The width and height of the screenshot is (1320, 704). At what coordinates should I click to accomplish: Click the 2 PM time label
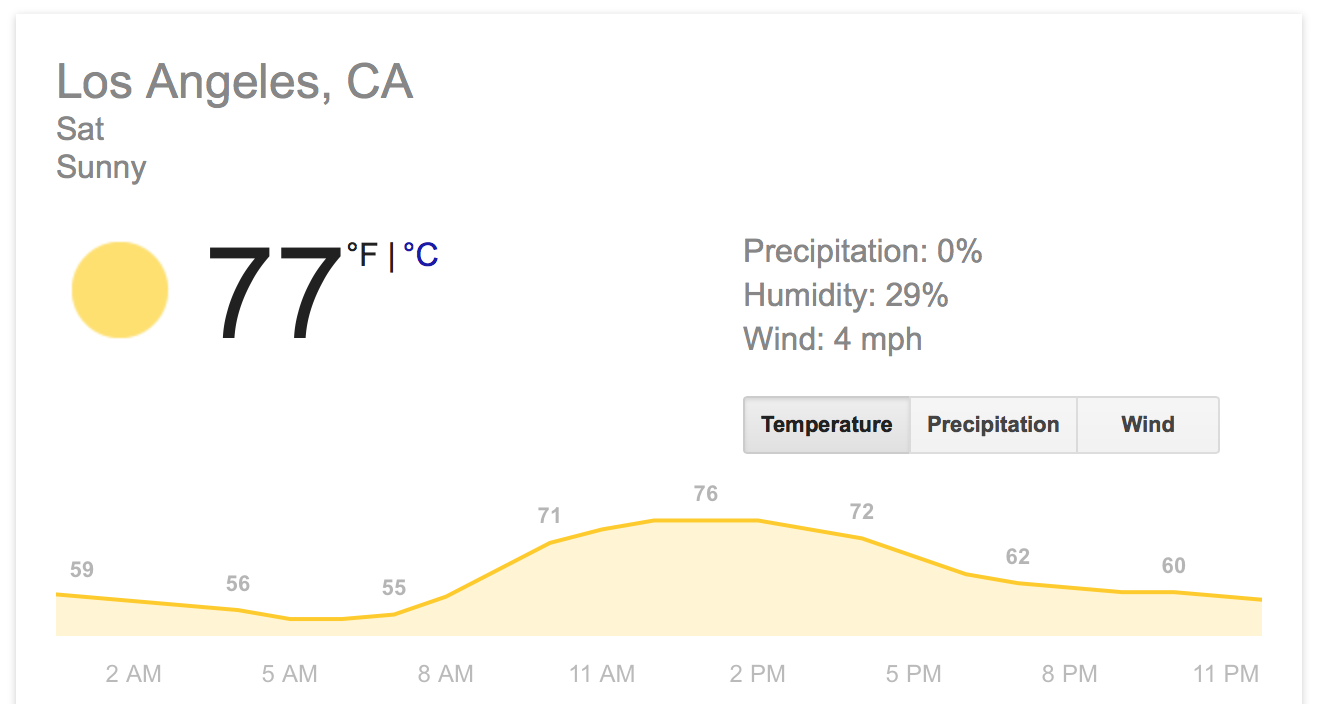click(x=758, y=673)
